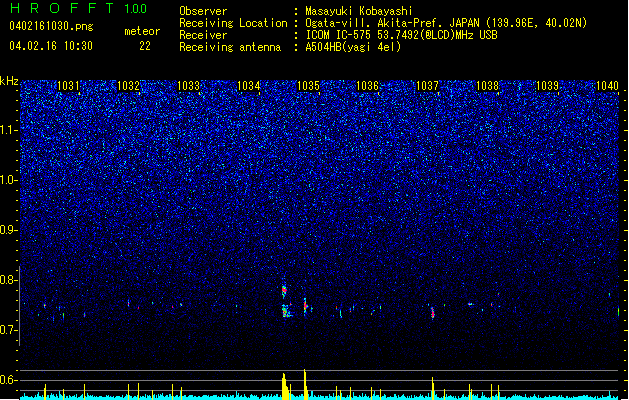
Task: Click the 1040 time axis label
Action: tap(607, 86)
